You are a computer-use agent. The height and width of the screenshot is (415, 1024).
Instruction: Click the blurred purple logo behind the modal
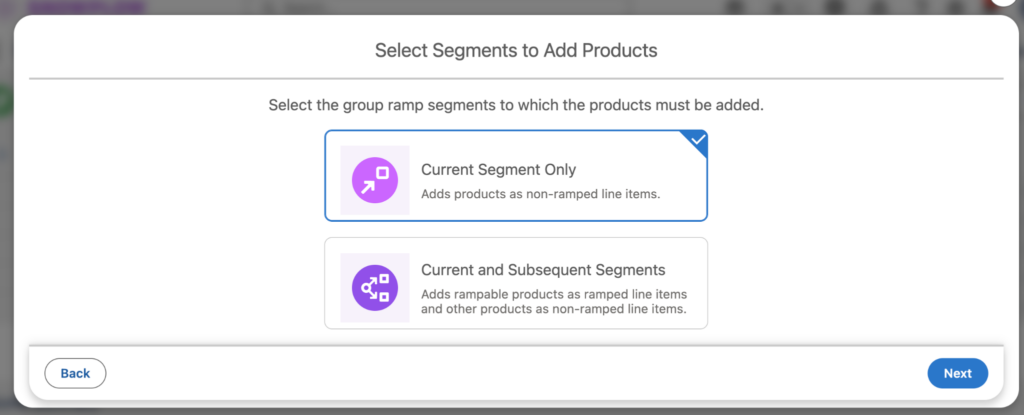click(86, 7)
